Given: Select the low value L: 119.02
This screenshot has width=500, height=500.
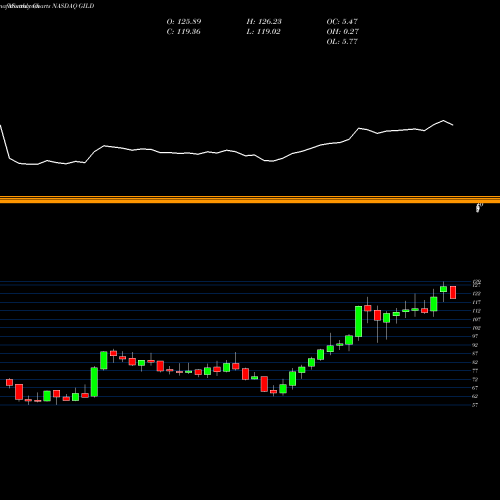Looking at the screenshot, I should coord(263,32).
